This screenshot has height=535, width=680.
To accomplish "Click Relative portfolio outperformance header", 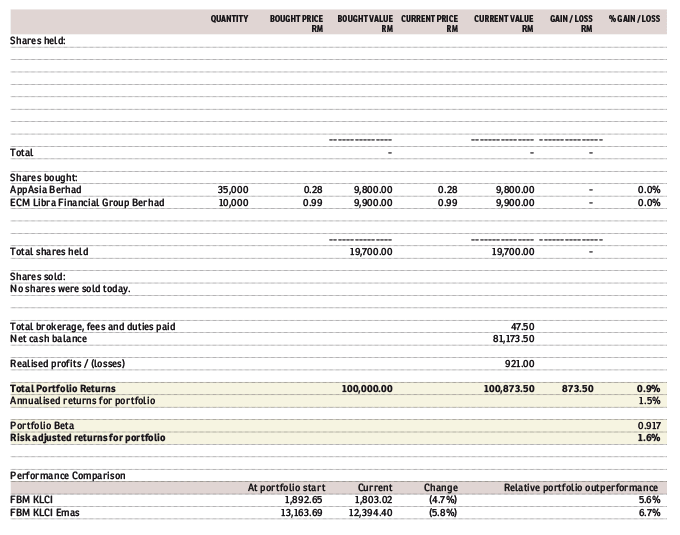I will pyautogui.click(x=580, y=487).
